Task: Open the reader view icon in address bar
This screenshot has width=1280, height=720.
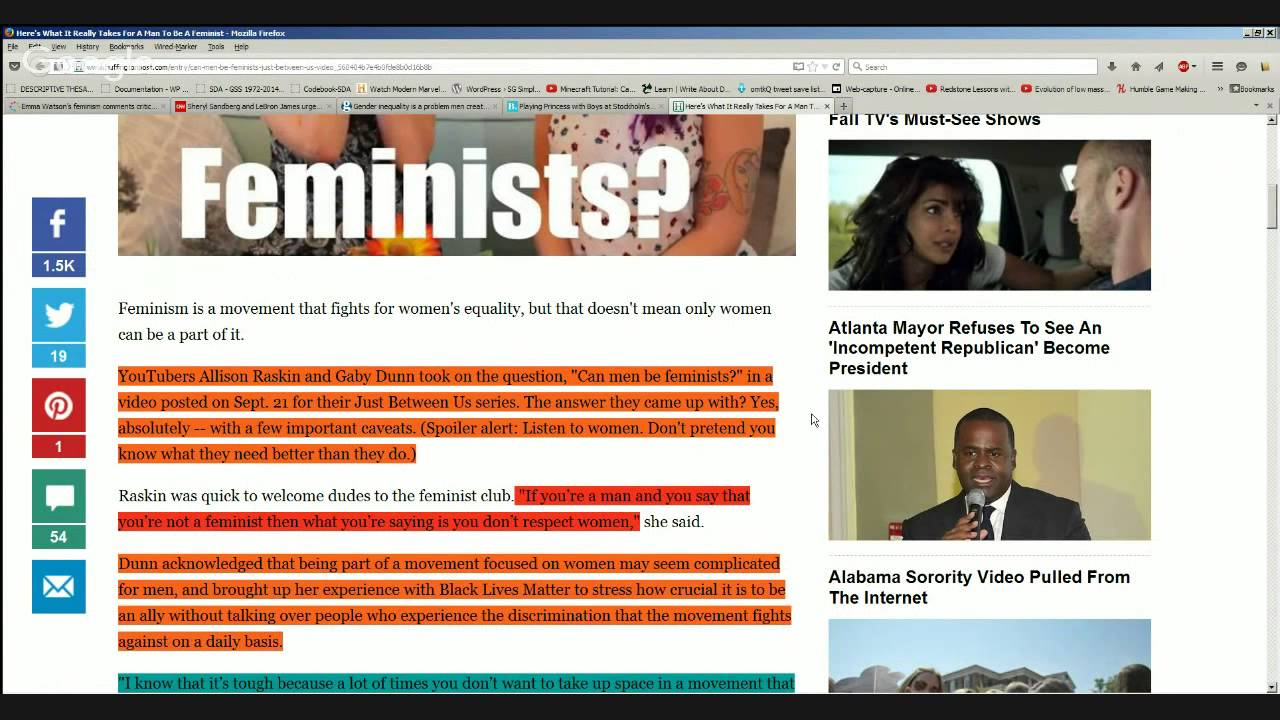Action: pos(798,67)
